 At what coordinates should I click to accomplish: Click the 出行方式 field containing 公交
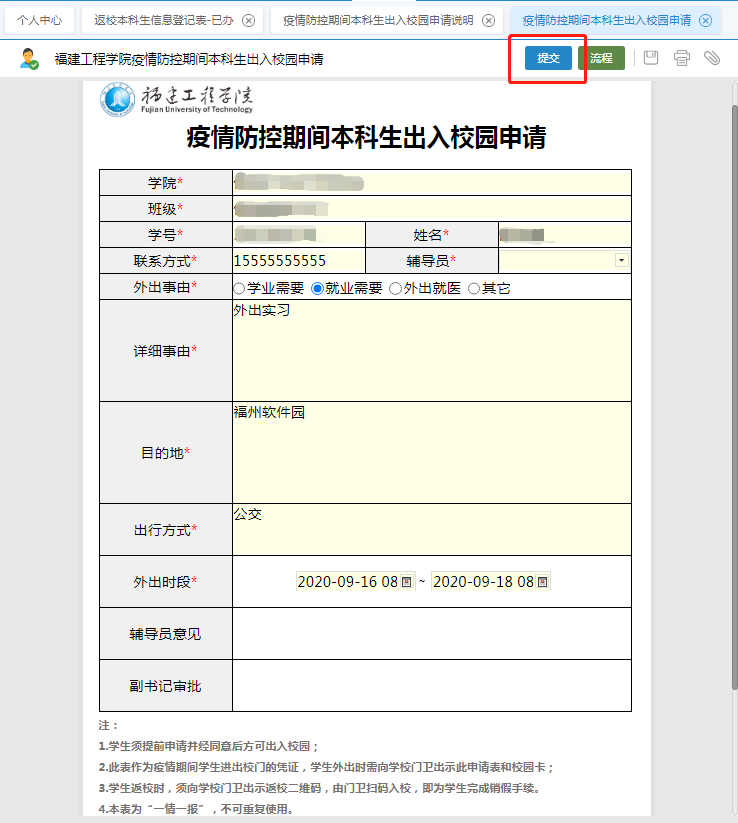(x=431, y=530)
